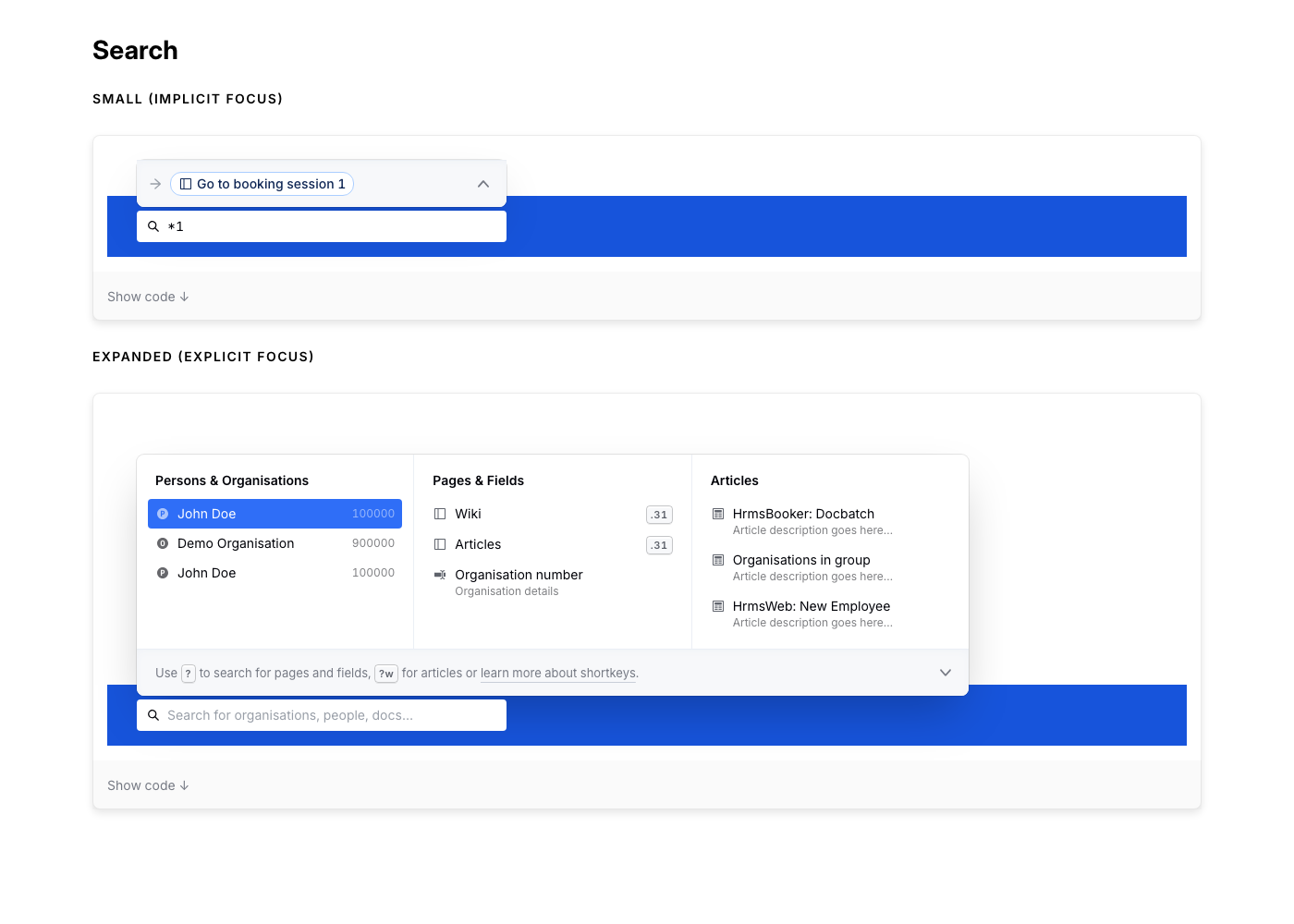This screenshot has width=1294, height=924.
Task: Click the Organisations in group article icon
Action: pos(718,560)
